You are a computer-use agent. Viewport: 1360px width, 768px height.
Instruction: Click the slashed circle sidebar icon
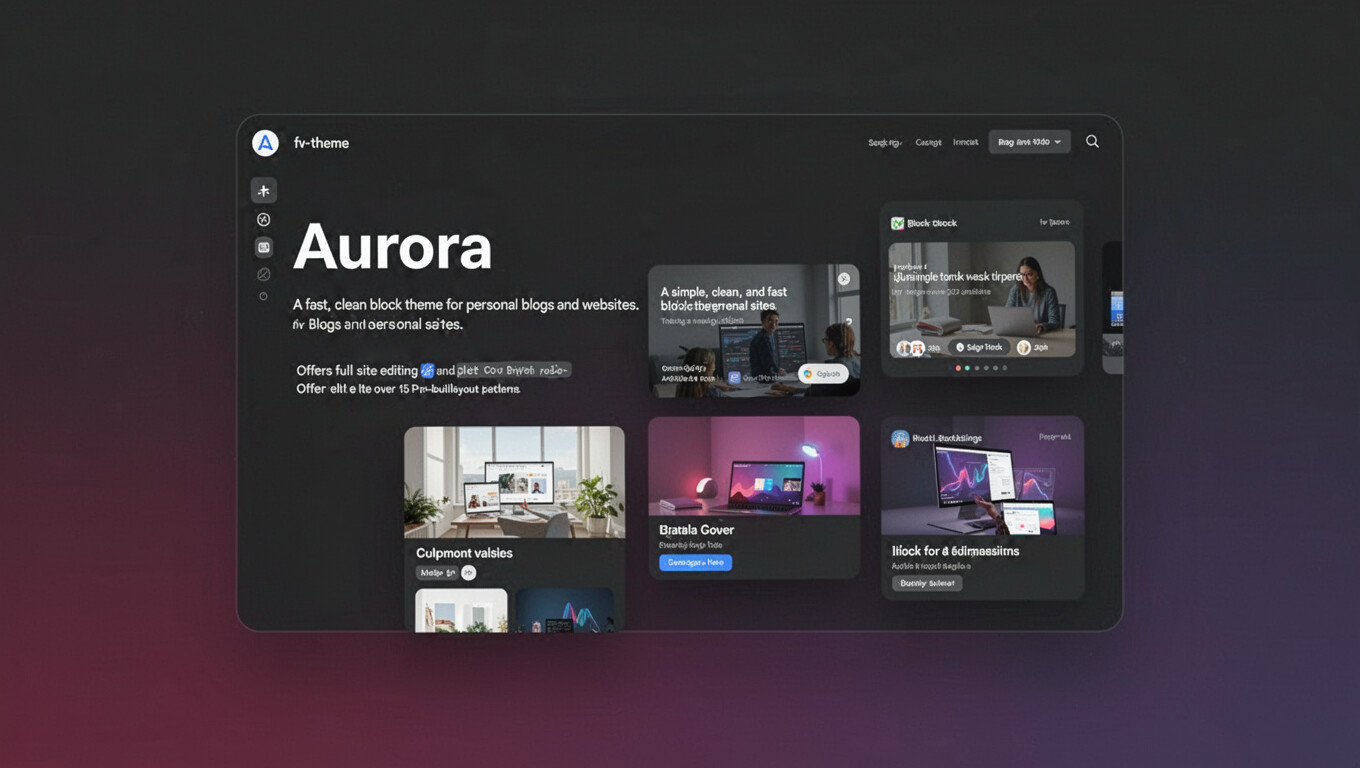(x=264, y=274)
